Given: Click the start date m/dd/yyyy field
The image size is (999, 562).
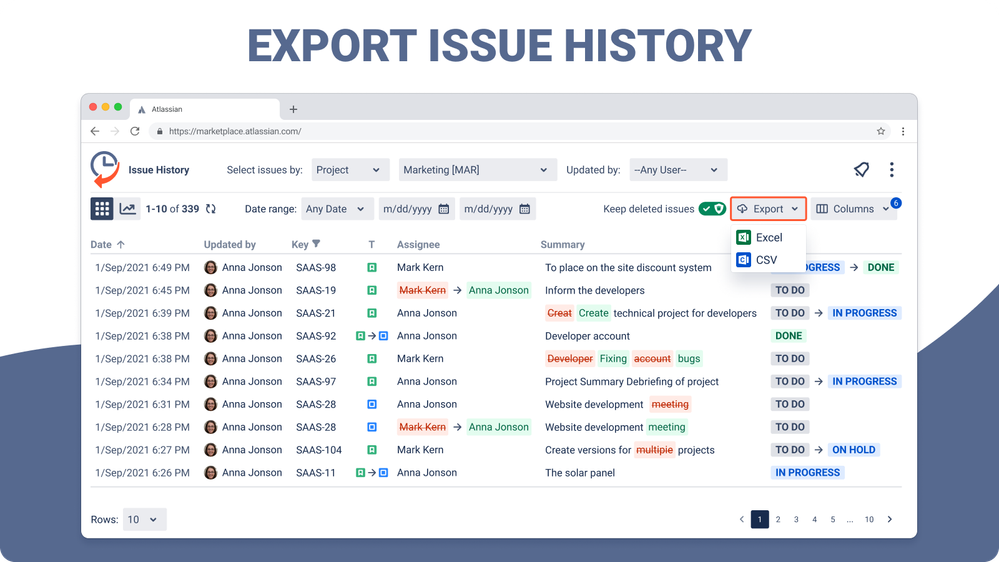Looking at the screenshot, I should point(417,209).
